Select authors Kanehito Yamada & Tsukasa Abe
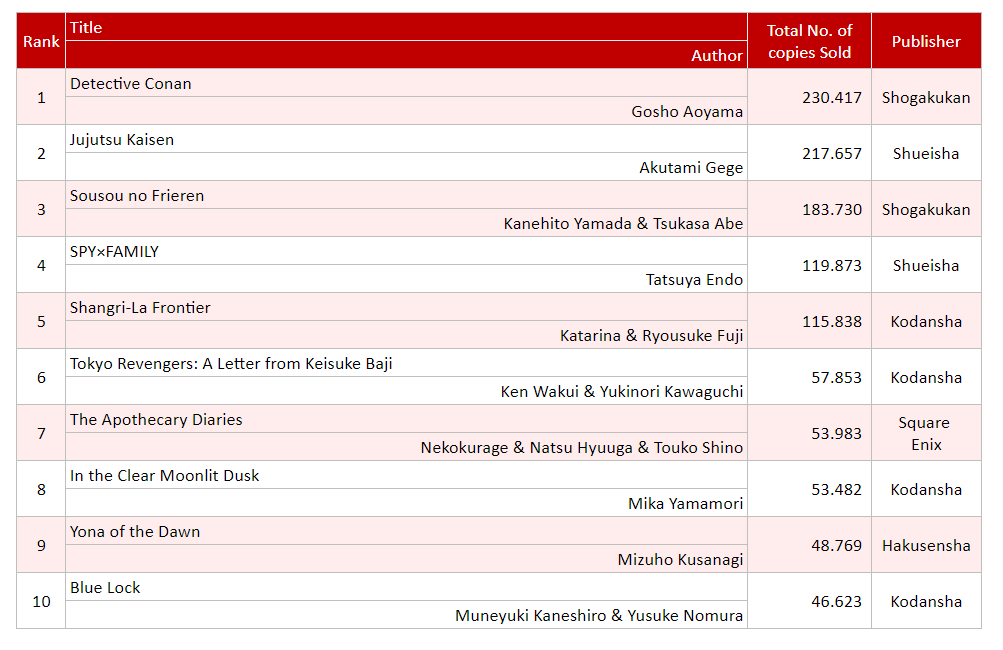Viewport: 1003px width, 650px height. pyautogui.click(x=623, y=223)
